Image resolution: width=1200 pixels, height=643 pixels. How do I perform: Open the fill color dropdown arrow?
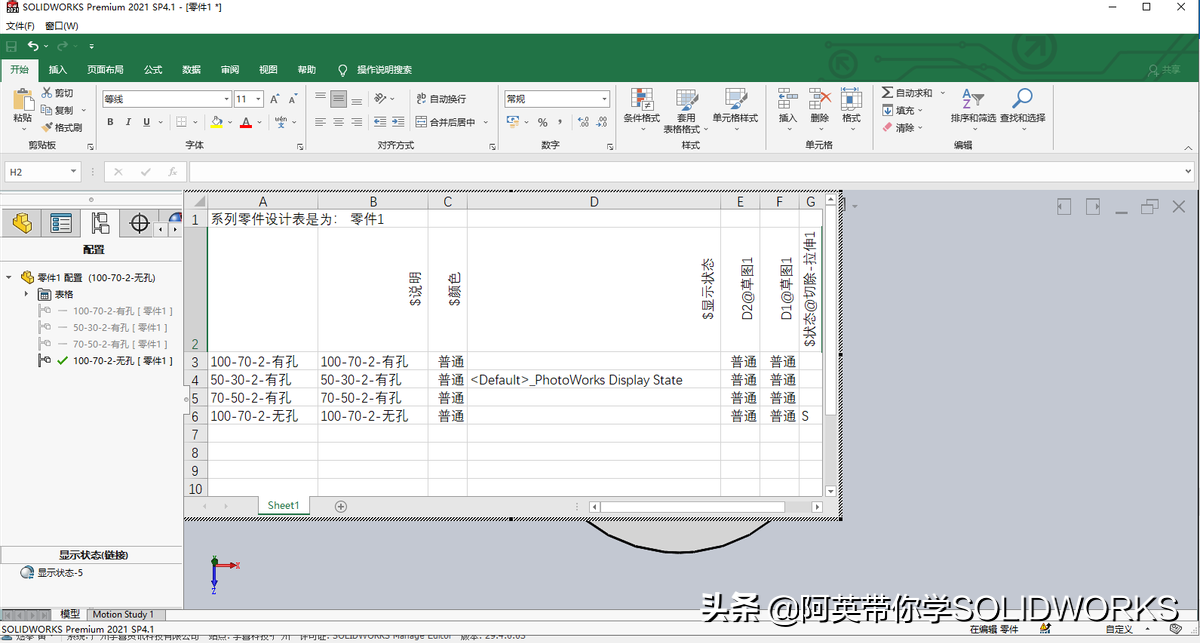[x=228, y=123]
